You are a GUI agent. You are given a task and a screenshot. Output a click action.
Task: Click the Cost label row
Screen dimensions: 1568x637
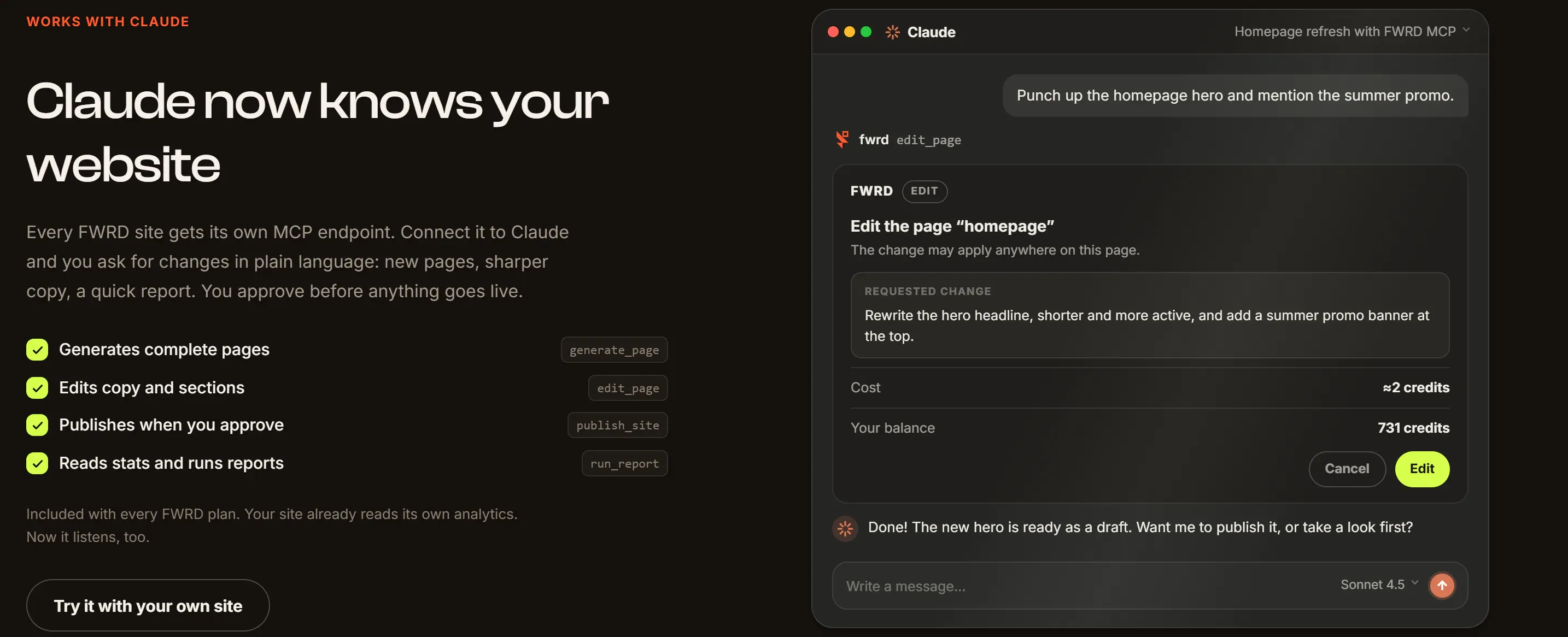(1149, 387)
